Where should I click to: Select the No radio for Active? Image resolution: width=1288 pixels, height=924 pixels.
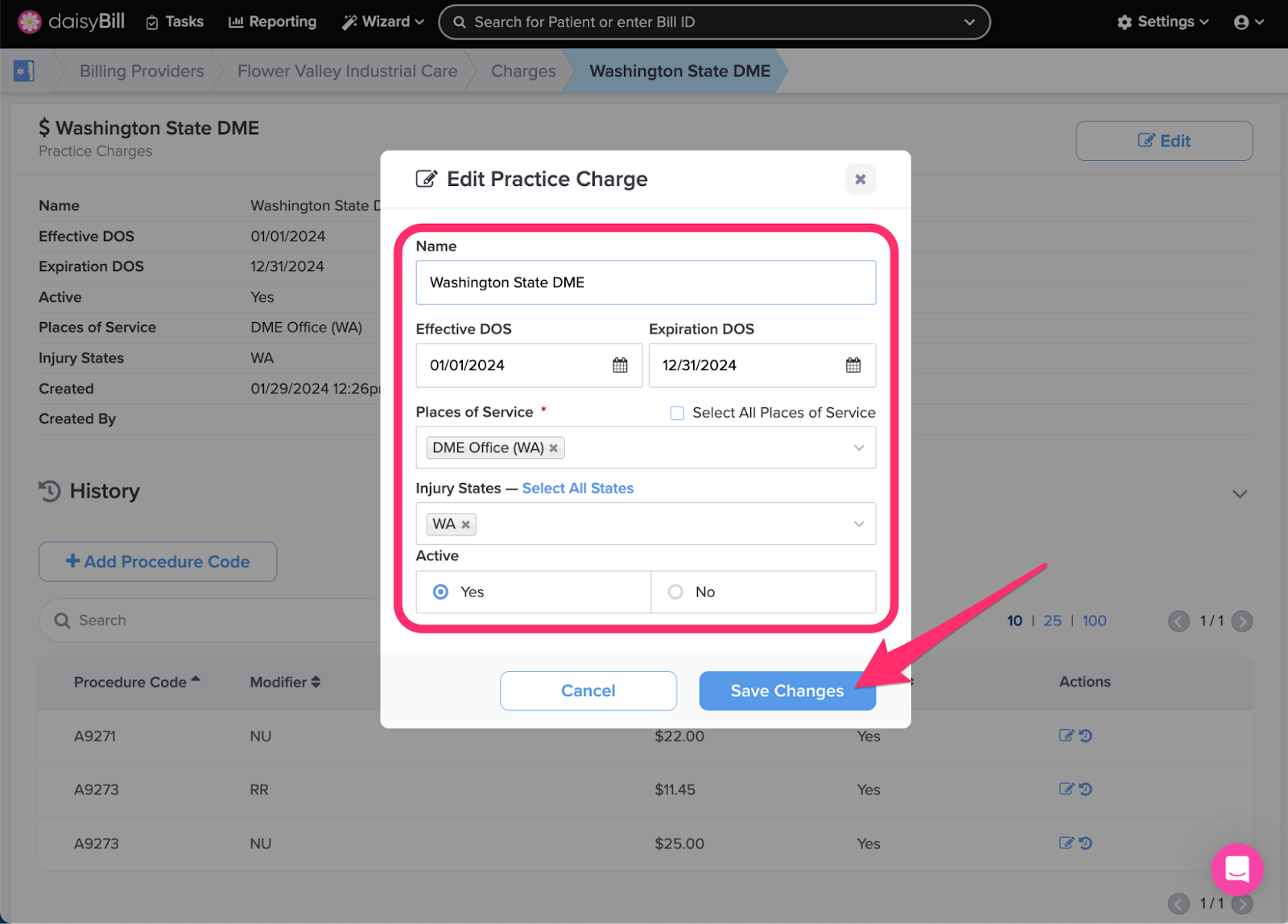(x=675, y=592)
